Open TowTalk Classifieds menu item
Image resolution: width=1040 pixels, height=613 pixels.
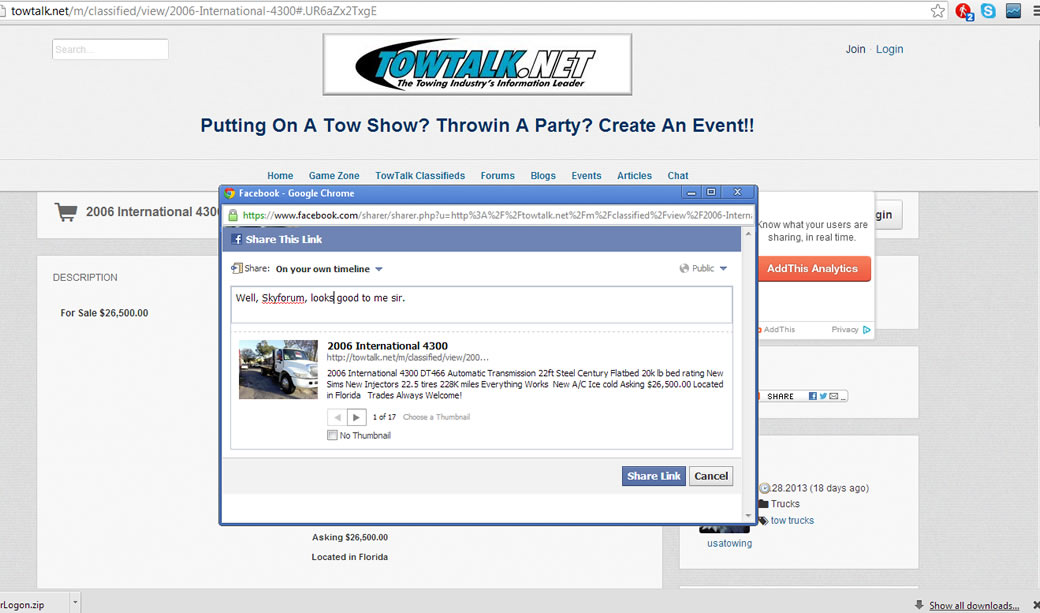point(420,176)
